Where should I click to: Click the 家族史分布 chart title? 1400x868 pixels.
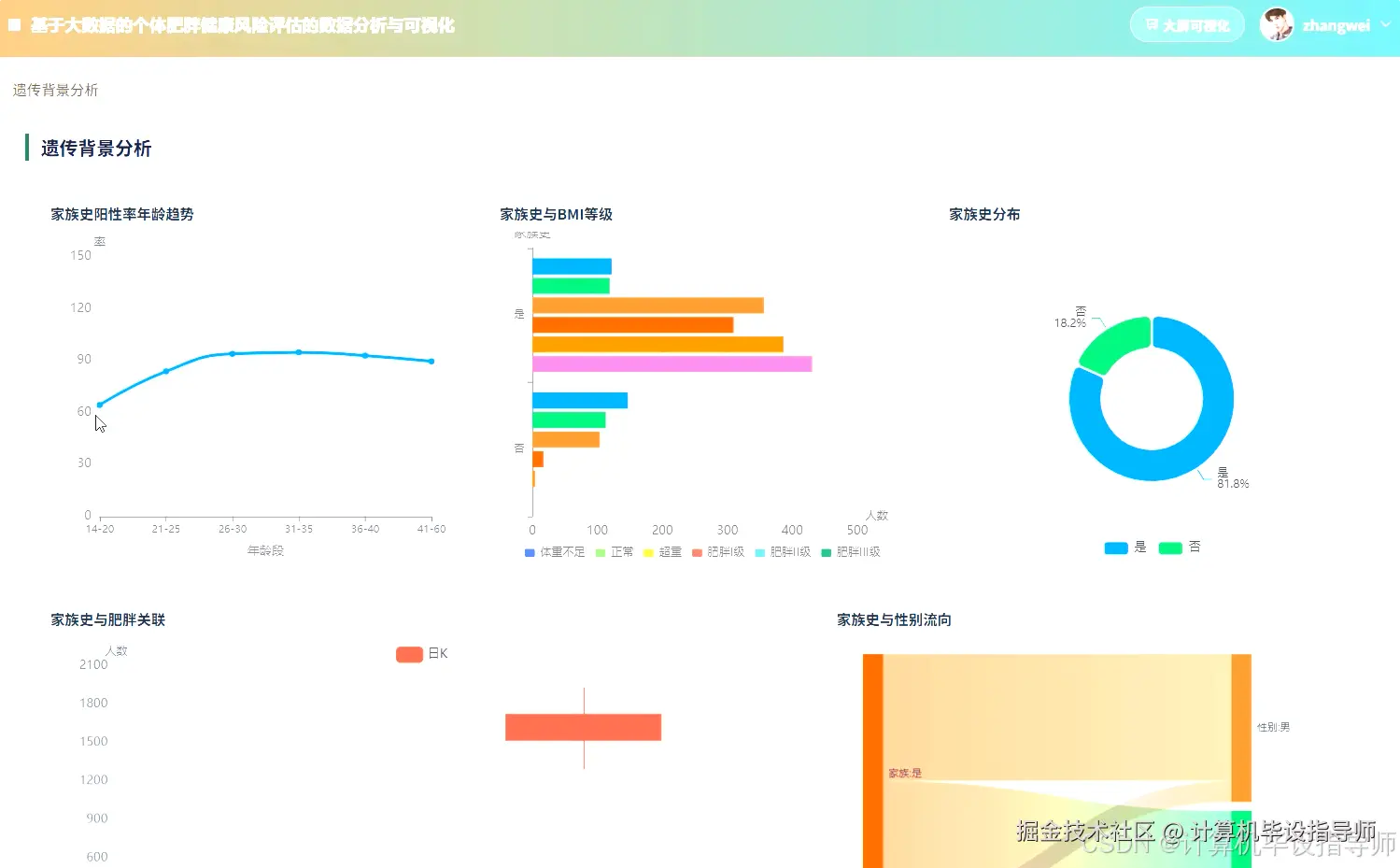point(984,214)
